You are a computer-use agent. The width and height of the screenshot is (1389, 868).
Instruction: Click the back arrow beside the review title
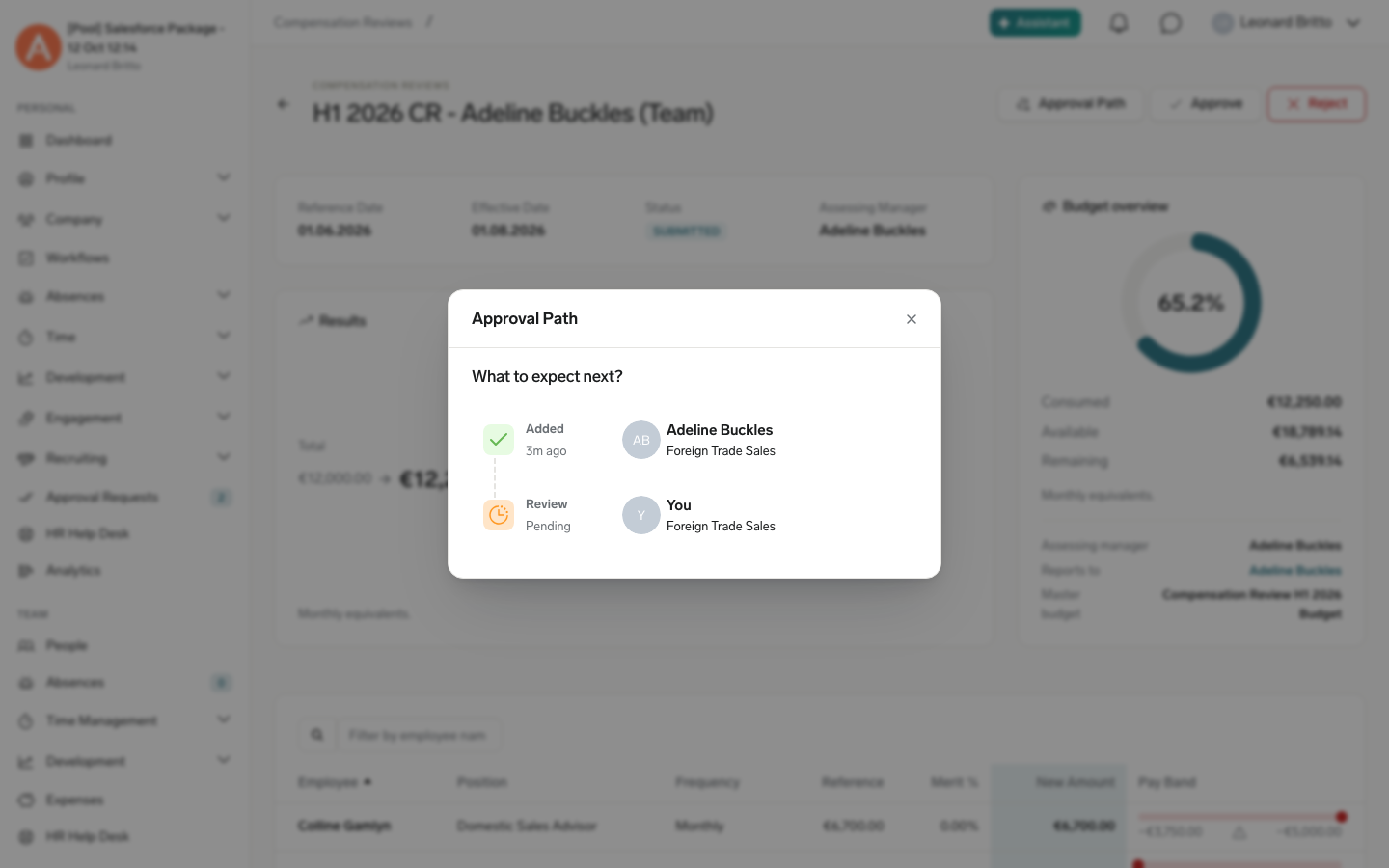tap(283, 104)
